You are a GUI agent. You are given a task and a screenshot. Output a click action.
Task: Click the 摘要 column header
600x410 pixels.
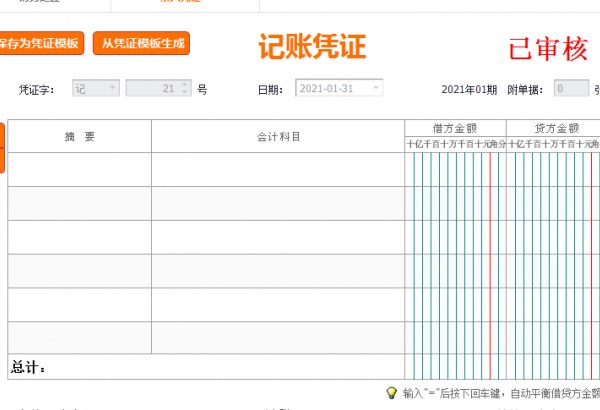pos(80,136)
